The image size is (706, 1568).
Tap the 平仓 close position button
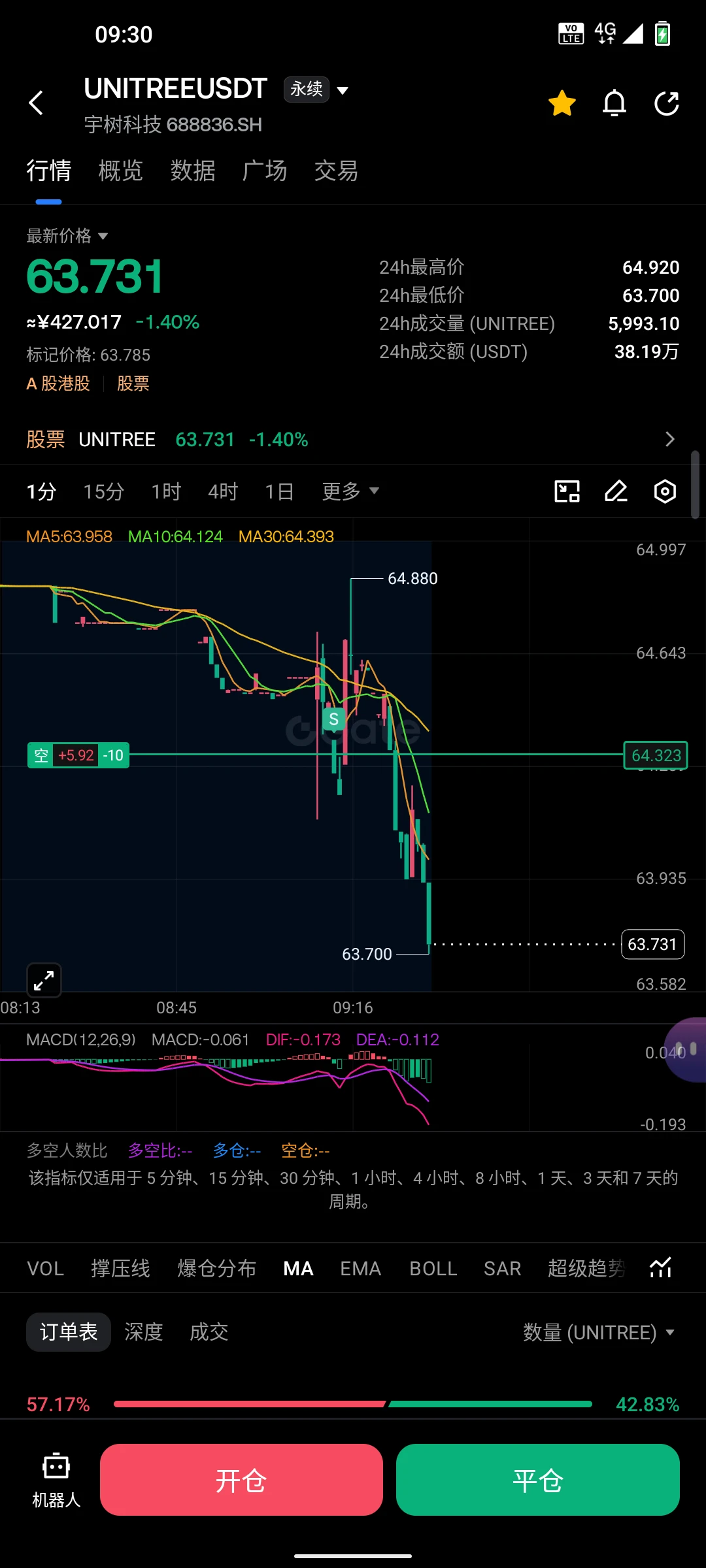tap(538, 1480)
